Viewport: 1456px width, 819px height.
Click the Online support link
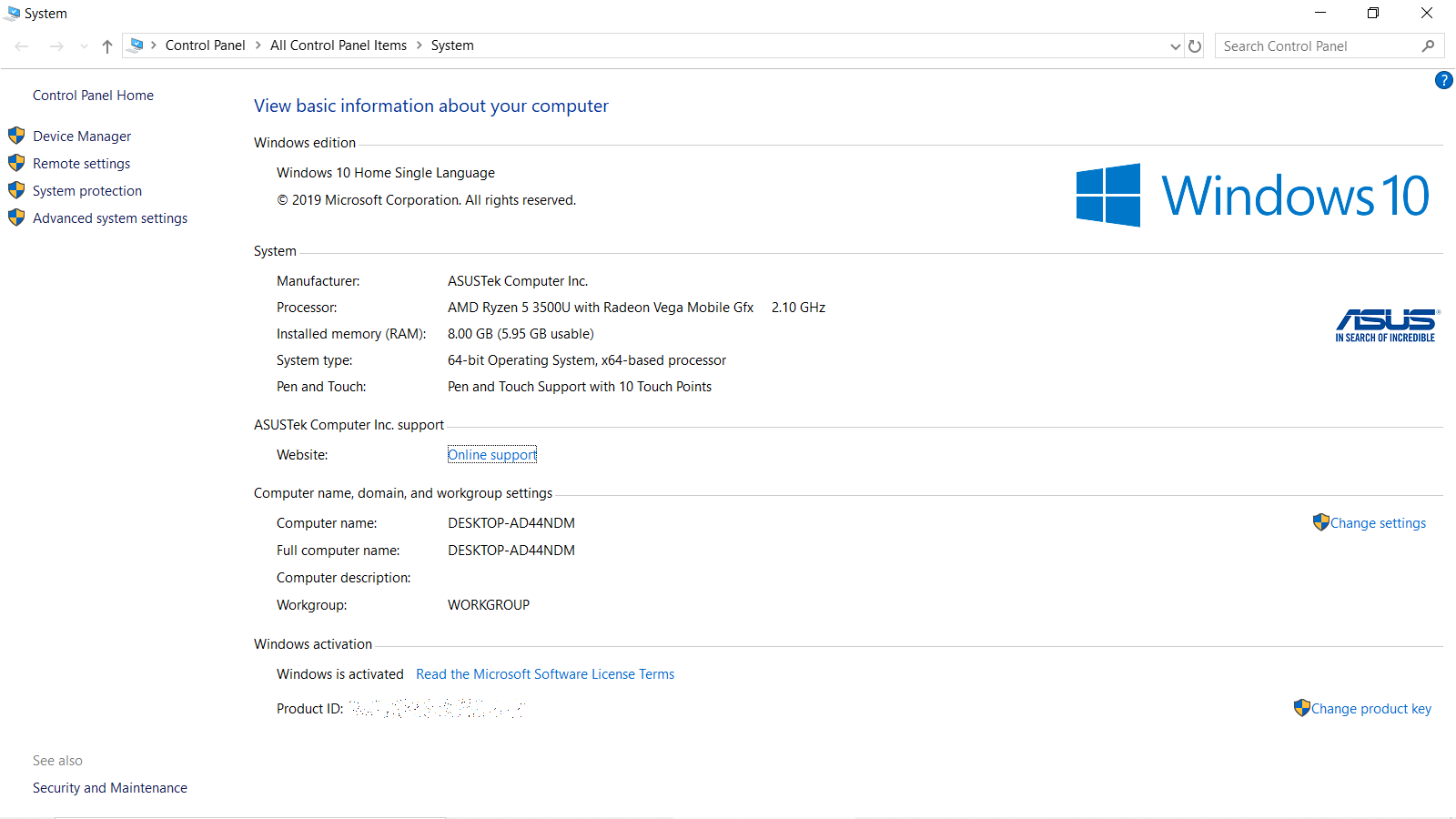[x=492, y=455]
